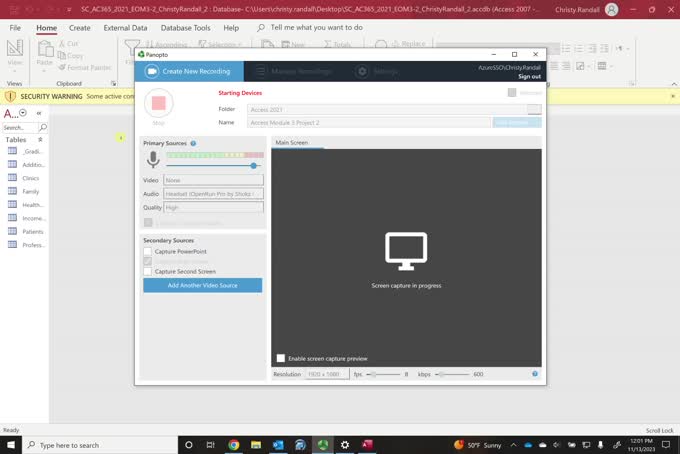This screenshot has width=680, height=454.
Task: Click Replace in the Access ribbon
Action: 409,44
